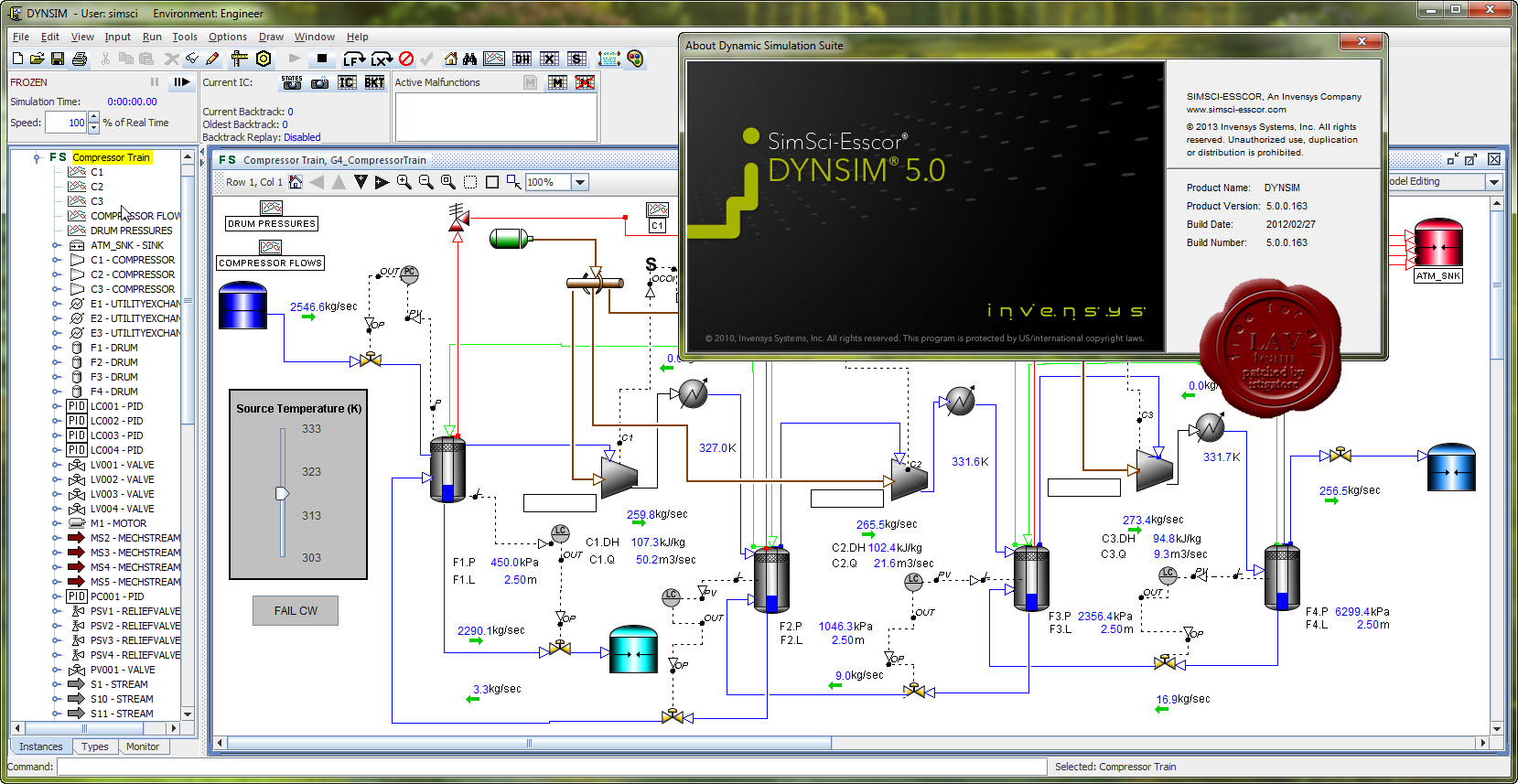The width and height of the screenshot is (1518, 784).
Task: Click the IC initial condition icon
Action: 347,82
